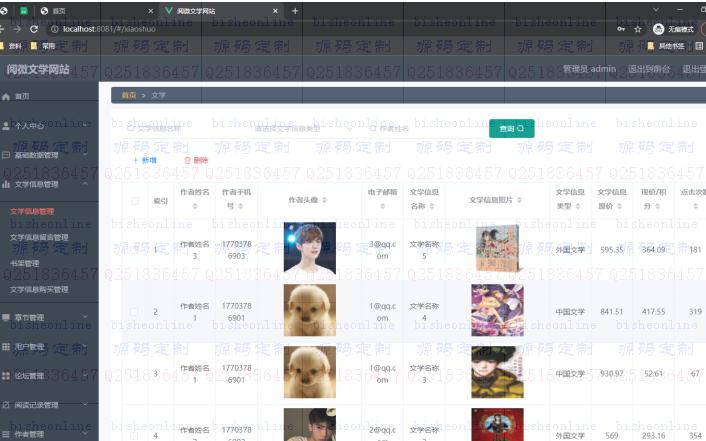Screen dimensions: 706x441
Task: Click the browser forward arrow
Action: pyautogui.click(x=17, y=29)
